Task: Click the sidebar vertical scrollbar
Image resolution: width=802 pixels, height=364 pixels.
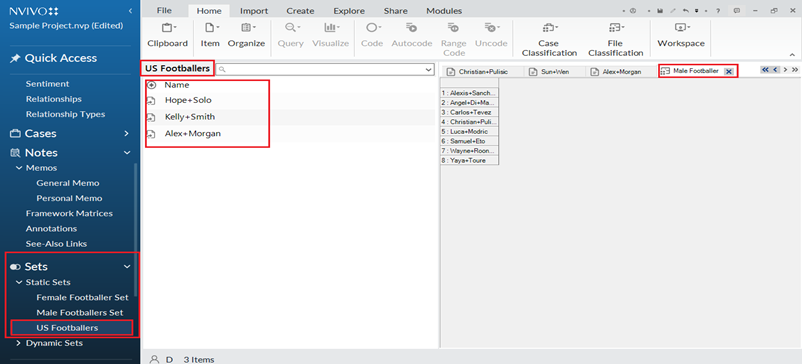Action: pos(136,230)
